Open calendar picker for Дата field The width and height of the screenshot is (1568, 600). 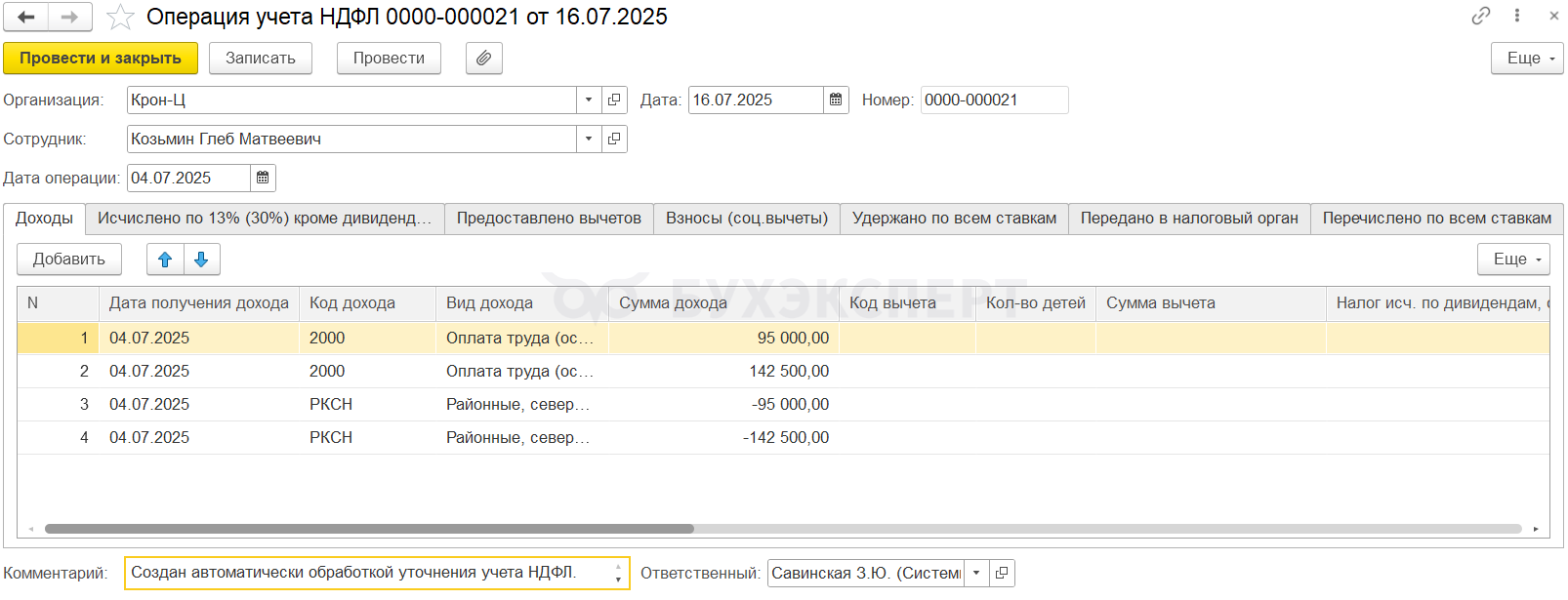836,100
